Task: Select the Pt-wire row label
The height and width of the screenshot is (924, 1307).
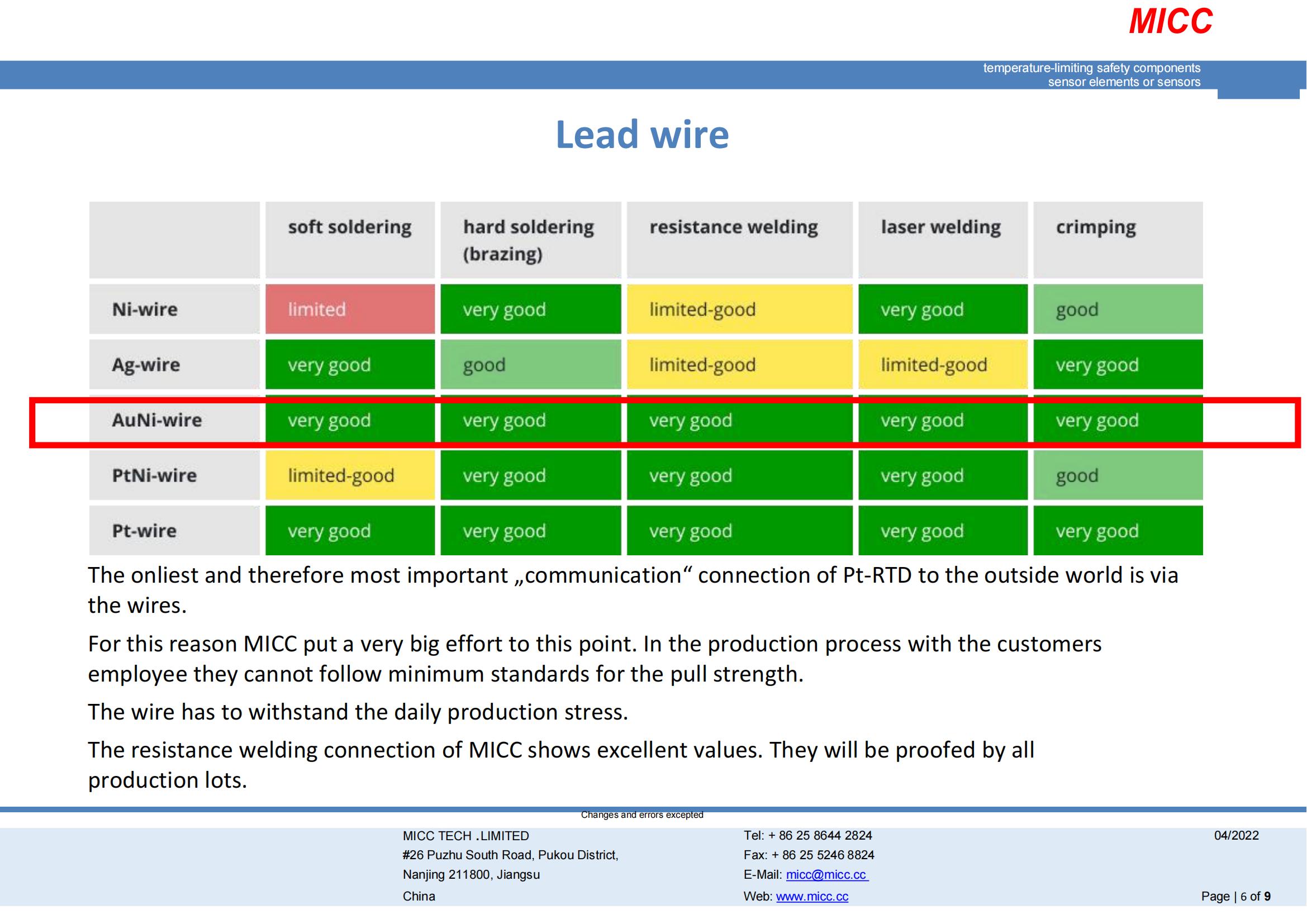Action: pyautogui.click(x=145, y=531)
